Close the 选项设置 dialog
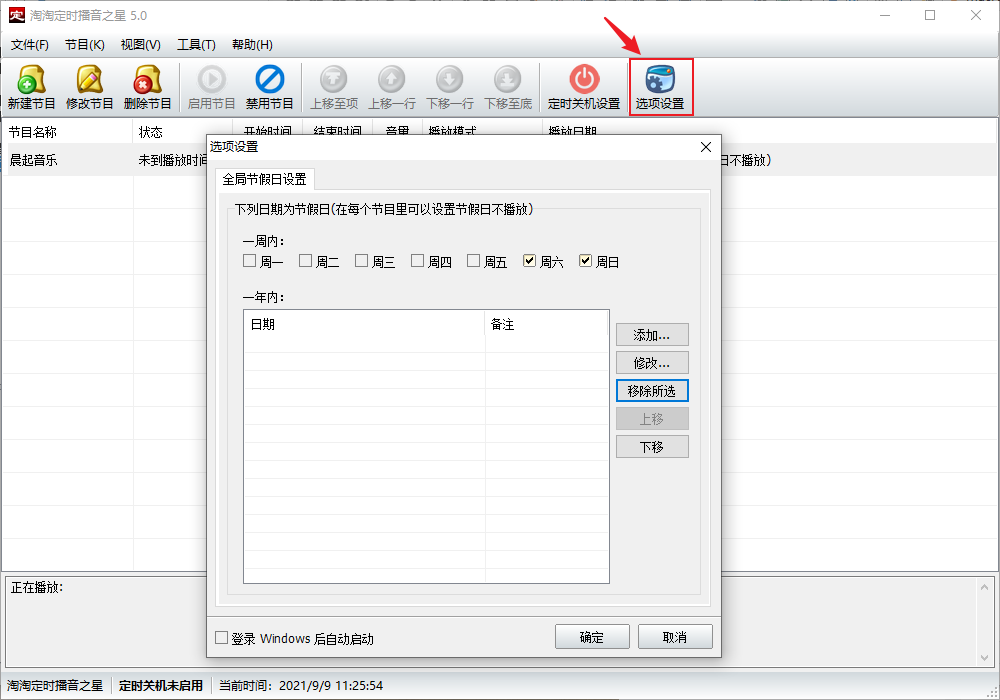Image resolution: width=1000 pixels, height=700 pixels. [x=706, y=147]
